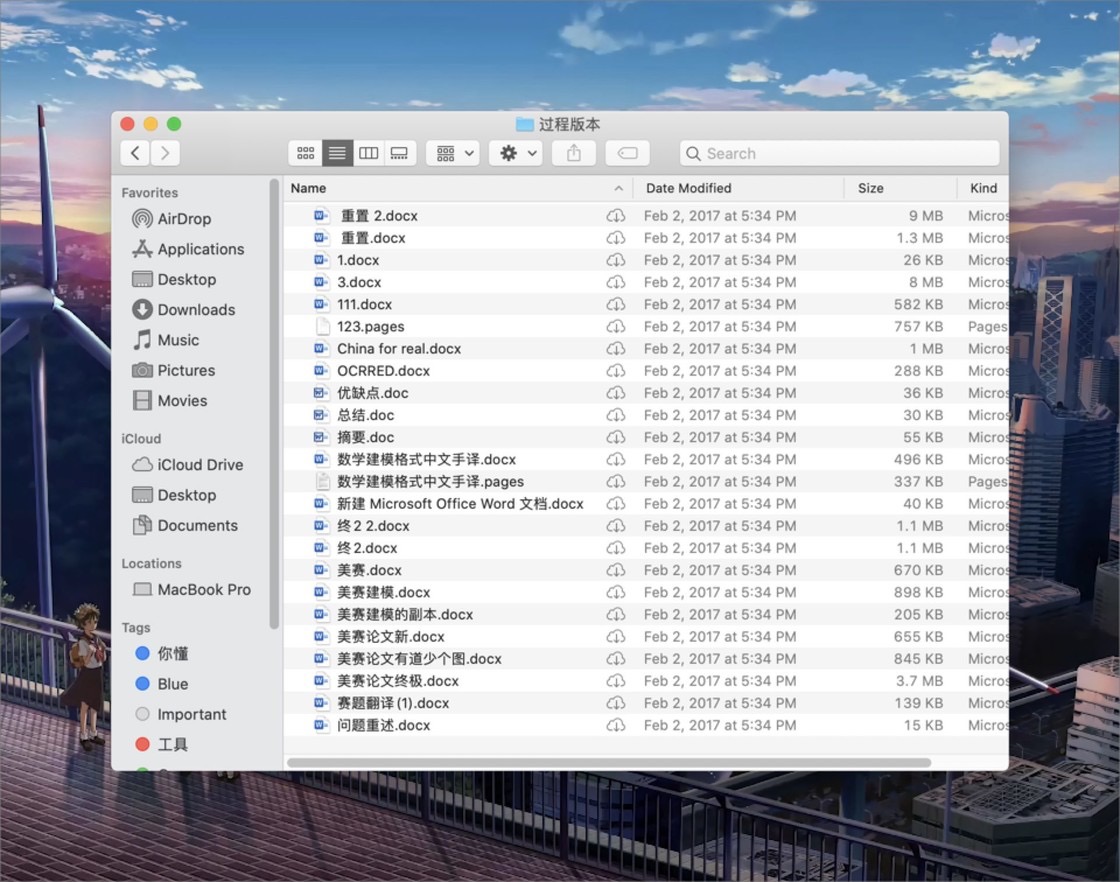Switch to list view

337,153
